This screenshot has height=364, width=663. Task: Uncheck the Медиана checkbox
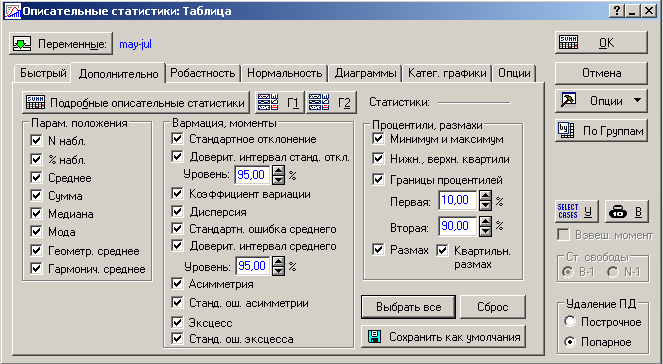coord(36,214)
